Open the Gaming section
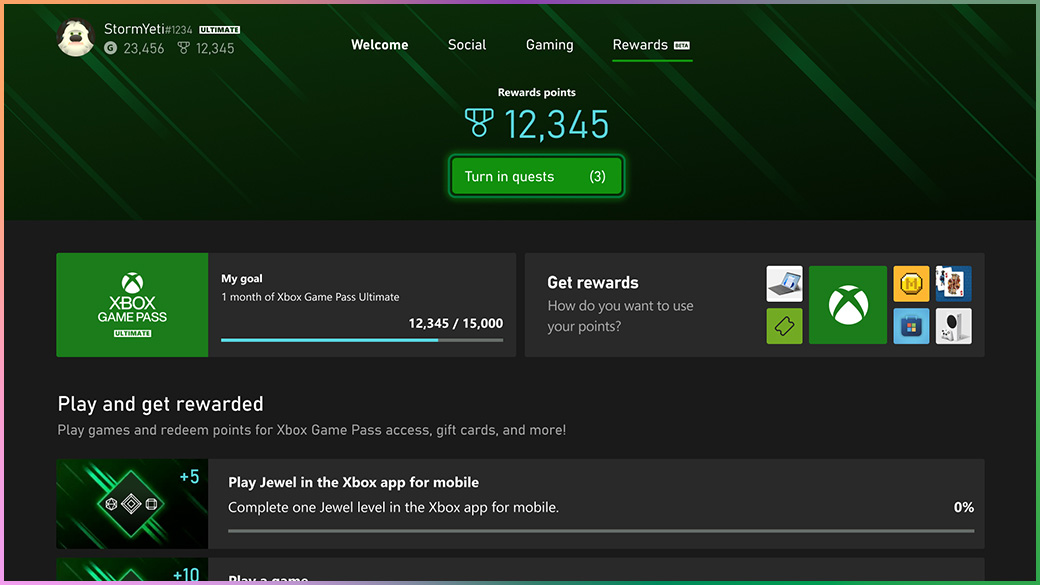 549,45
